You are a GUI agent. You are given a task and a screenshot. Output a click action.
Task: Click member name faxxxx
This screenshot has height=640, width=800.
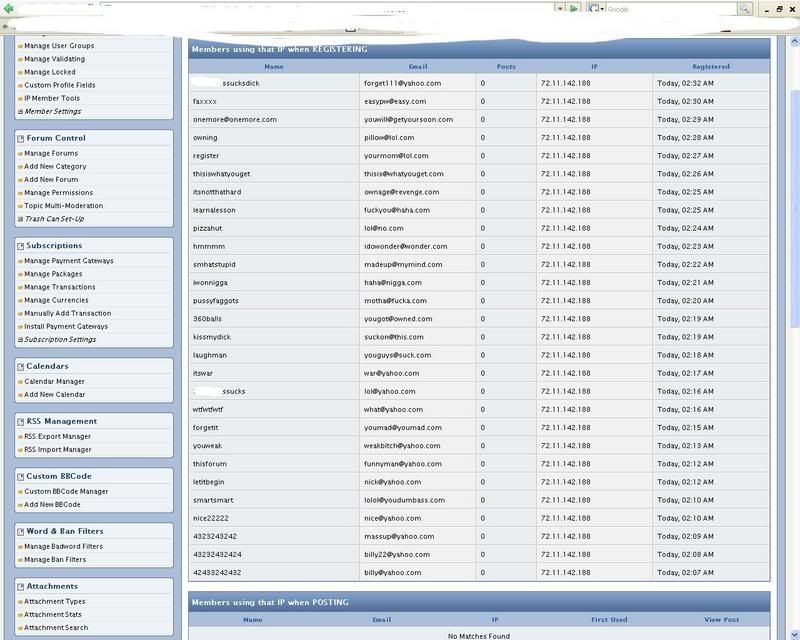click(205, 102)
